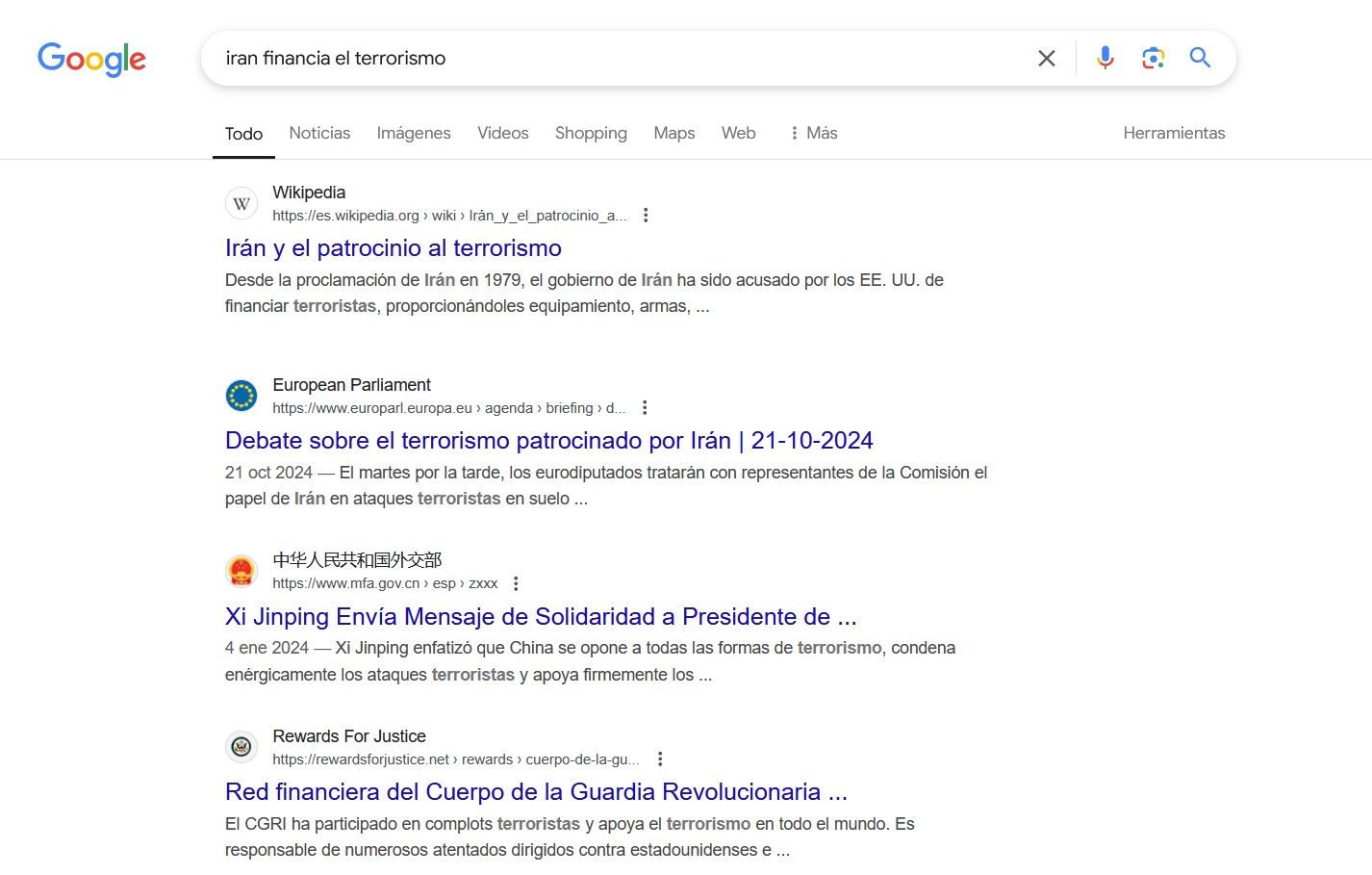This screenshot has width=1372, height=875.
Task: Click Rewards For Justice favicon icon
Action: pos(241,747)
